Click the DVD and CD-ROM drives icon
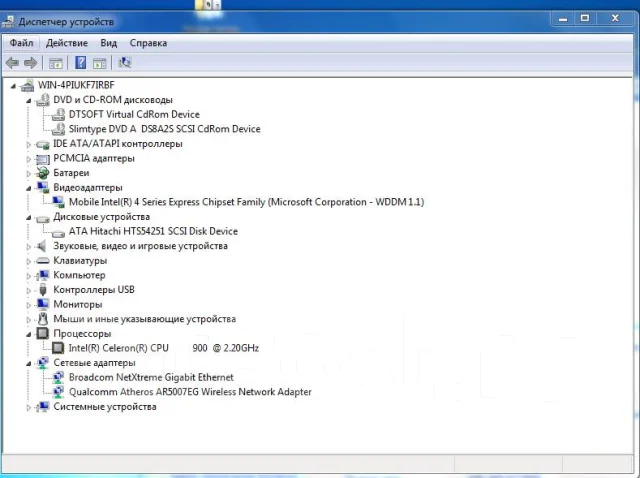The image size is (640, 478). 43,100
